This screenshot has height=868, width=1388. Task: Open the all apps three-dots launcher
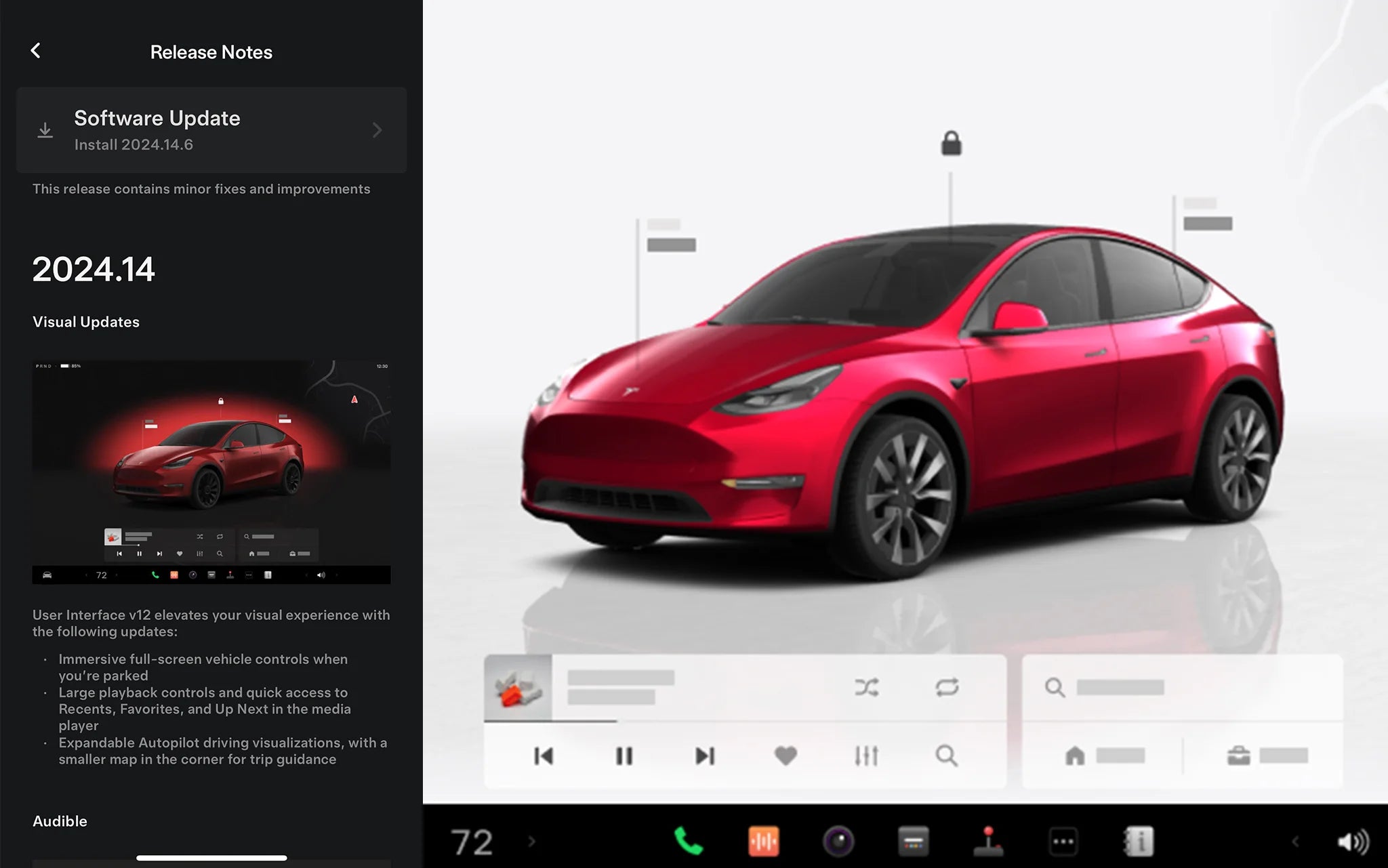pyautogui.click(x=1063, y=842)
